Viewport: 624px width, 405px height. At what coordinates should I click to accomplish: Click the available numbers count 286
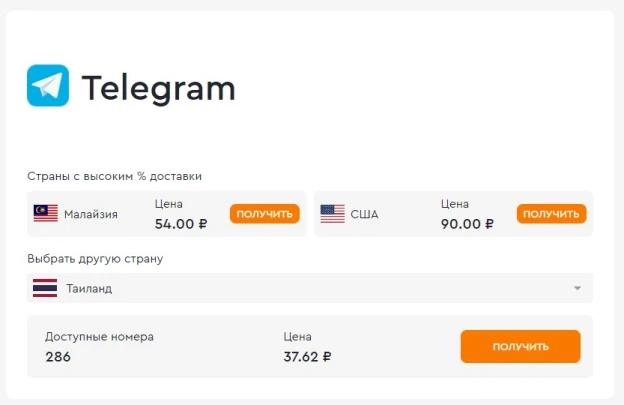click(58, 357)
